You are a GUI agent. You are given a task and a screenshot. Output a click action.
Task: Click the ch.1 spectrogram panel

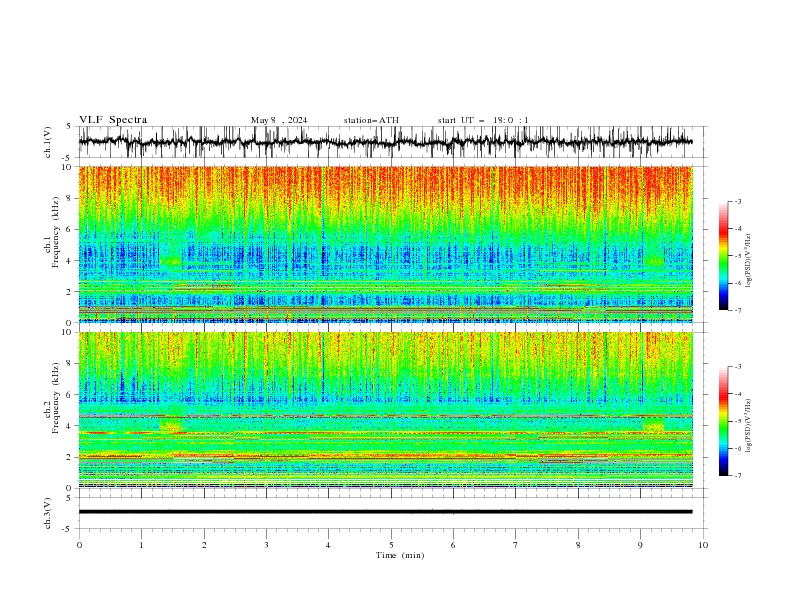tap(385, 244)
